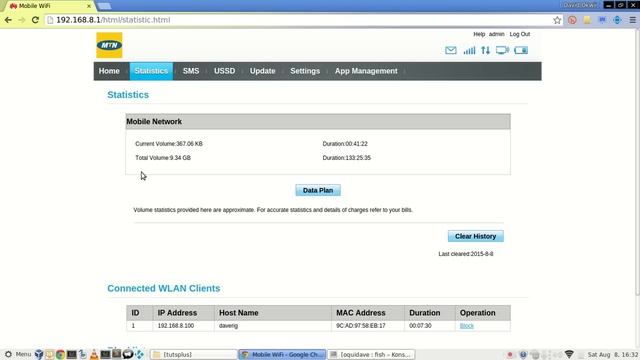Click the Current Volume 367.06 KB text
The width and height of the screenshot is (640, 360).
pos(169,144)
